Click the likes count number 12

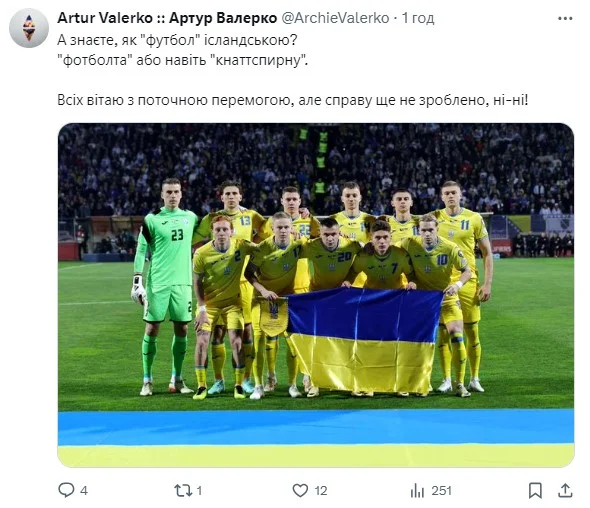click(x=321, y=491)
